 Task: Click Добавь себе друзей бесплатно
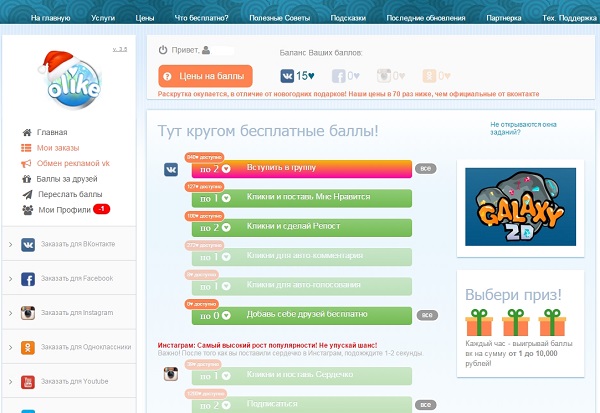[x=302, y=315]
